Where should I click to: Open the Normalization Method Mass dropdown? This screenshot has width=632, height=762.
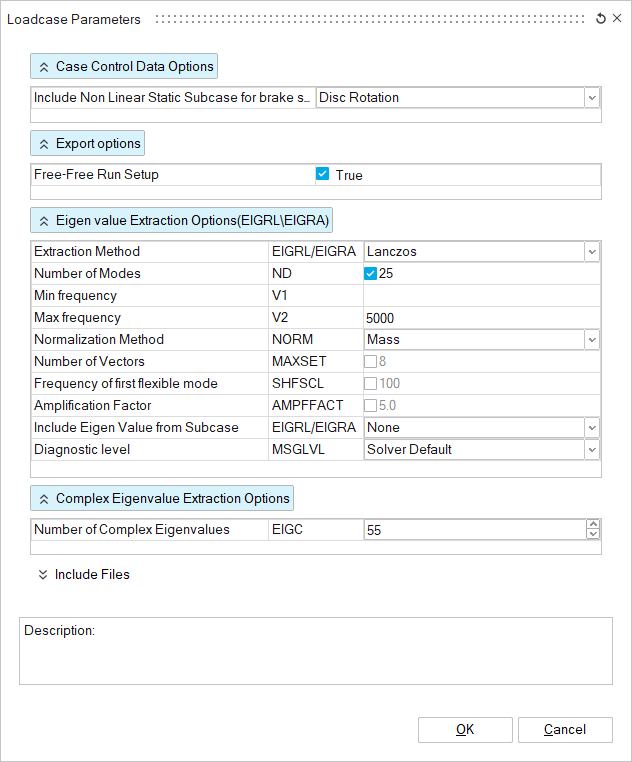pyautogui.click(x=592, y=340)
